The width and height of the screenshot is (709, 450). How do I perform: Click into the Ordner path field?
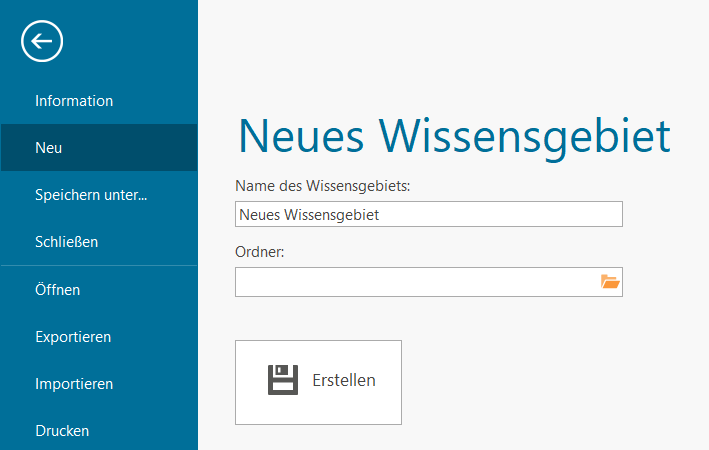[x=415, y=282]
